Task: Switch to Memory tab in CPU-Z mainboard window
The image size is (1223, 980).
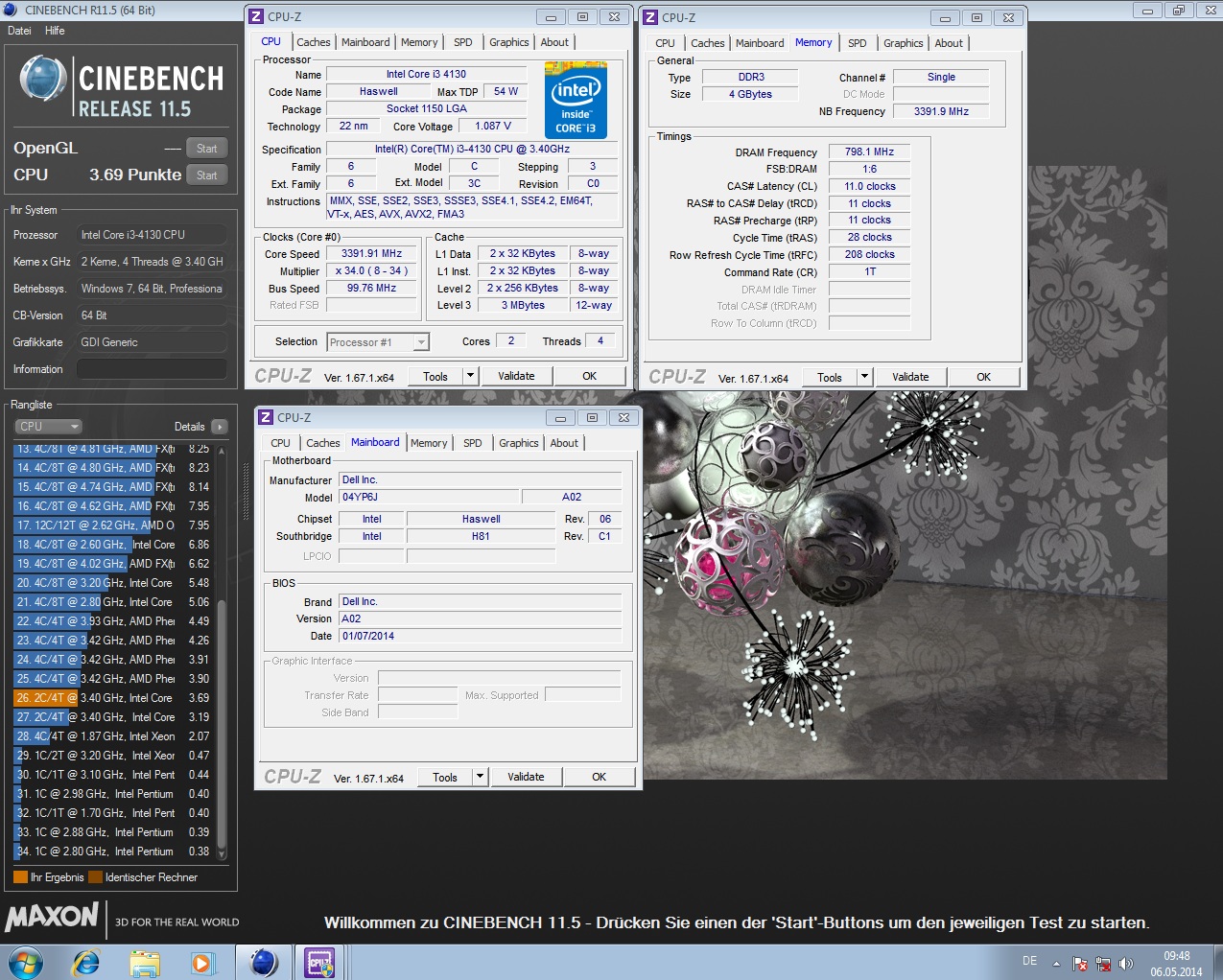Action: [429, 443]
